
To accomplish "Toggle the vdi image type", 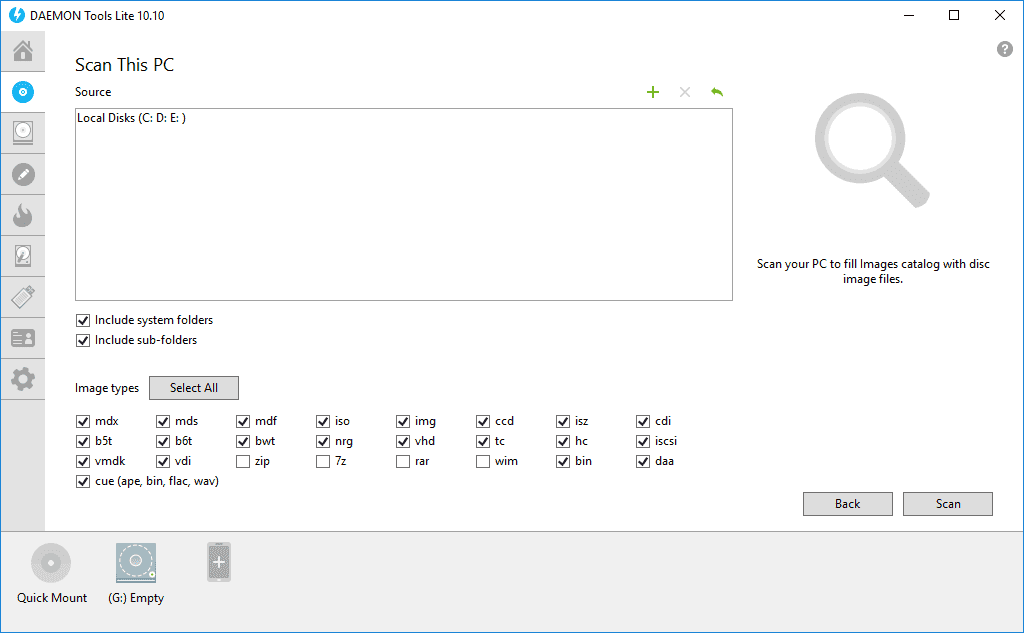I will coord(163,462).
